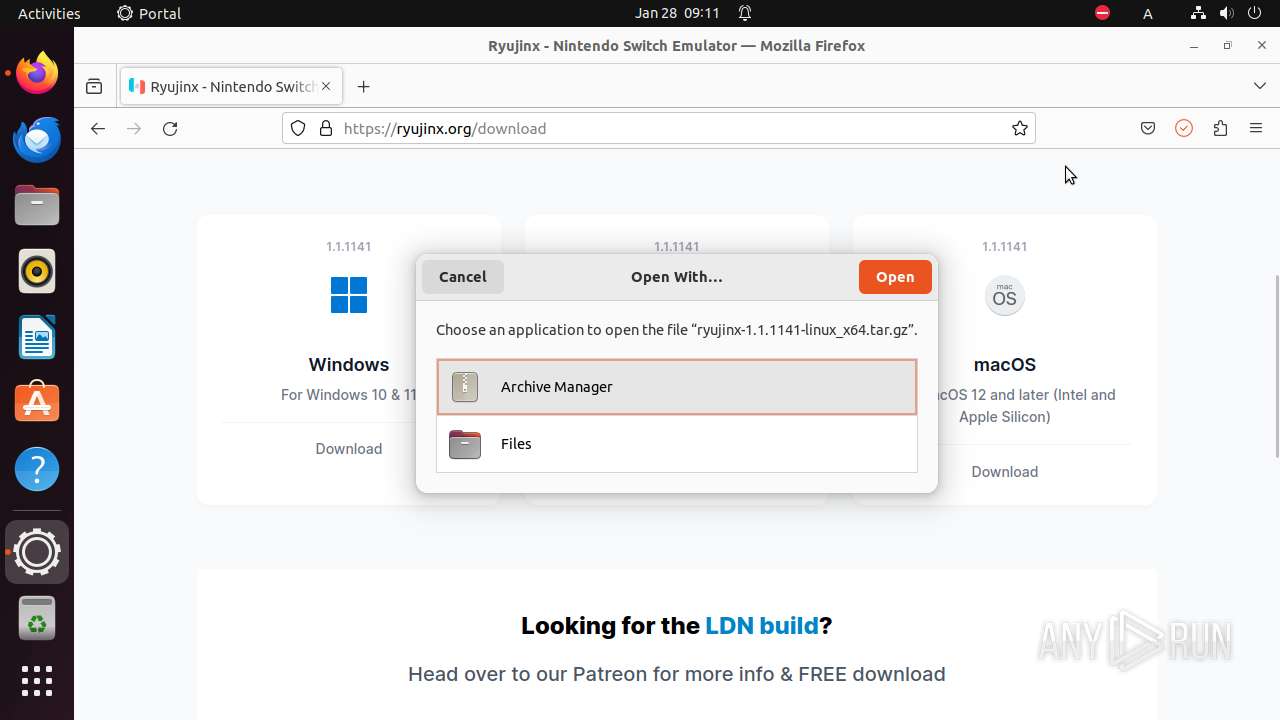This screenshot has height=720, width=1280.
Task: Open Pocket save button
Action: point(1148,128)
